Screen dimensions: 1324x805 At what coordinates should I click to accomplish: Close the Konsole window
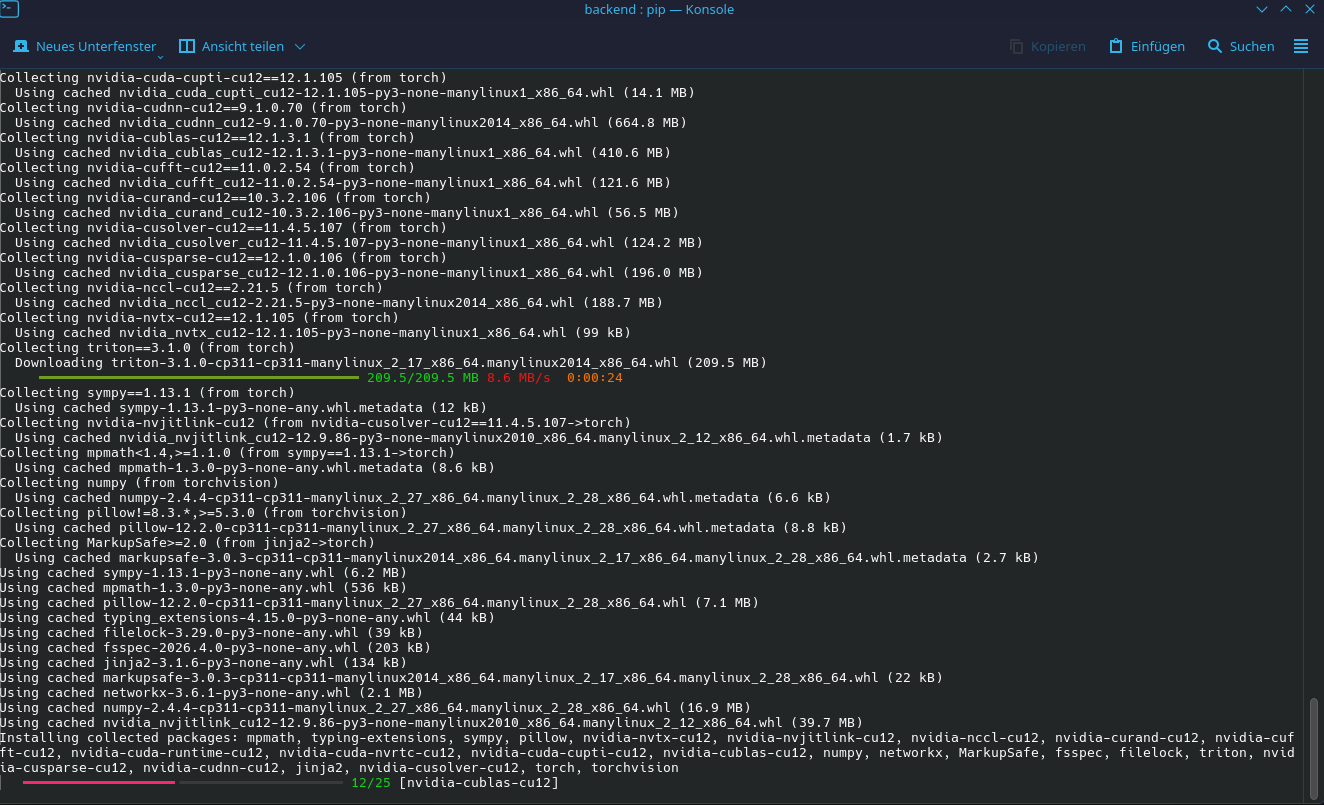1311,9
